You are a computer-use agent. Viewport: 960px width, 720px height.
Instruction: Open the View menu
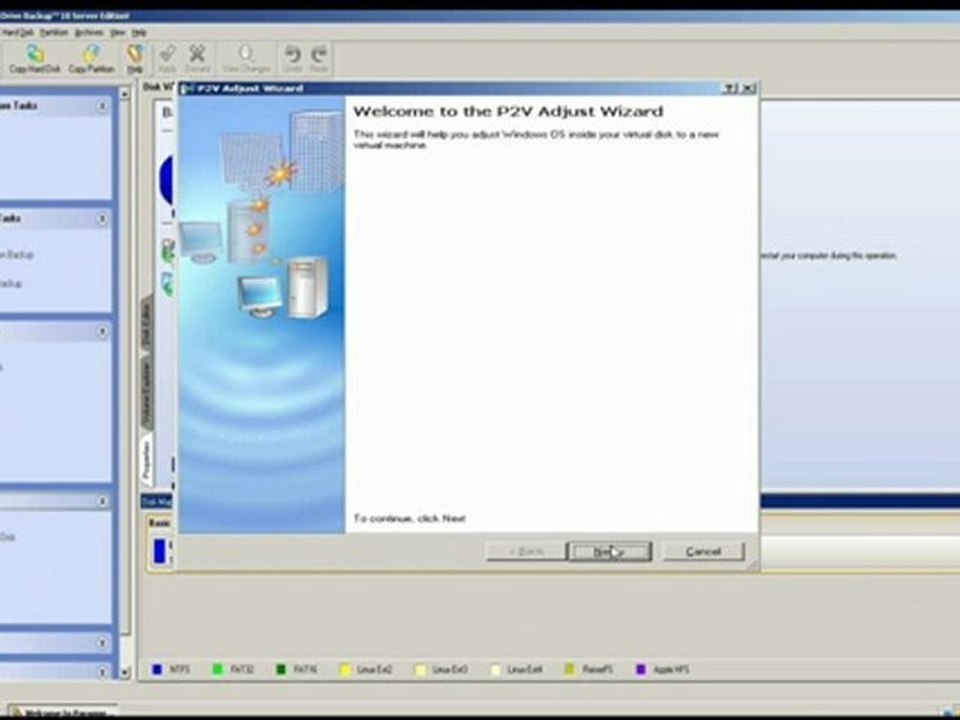pos(118,32)
